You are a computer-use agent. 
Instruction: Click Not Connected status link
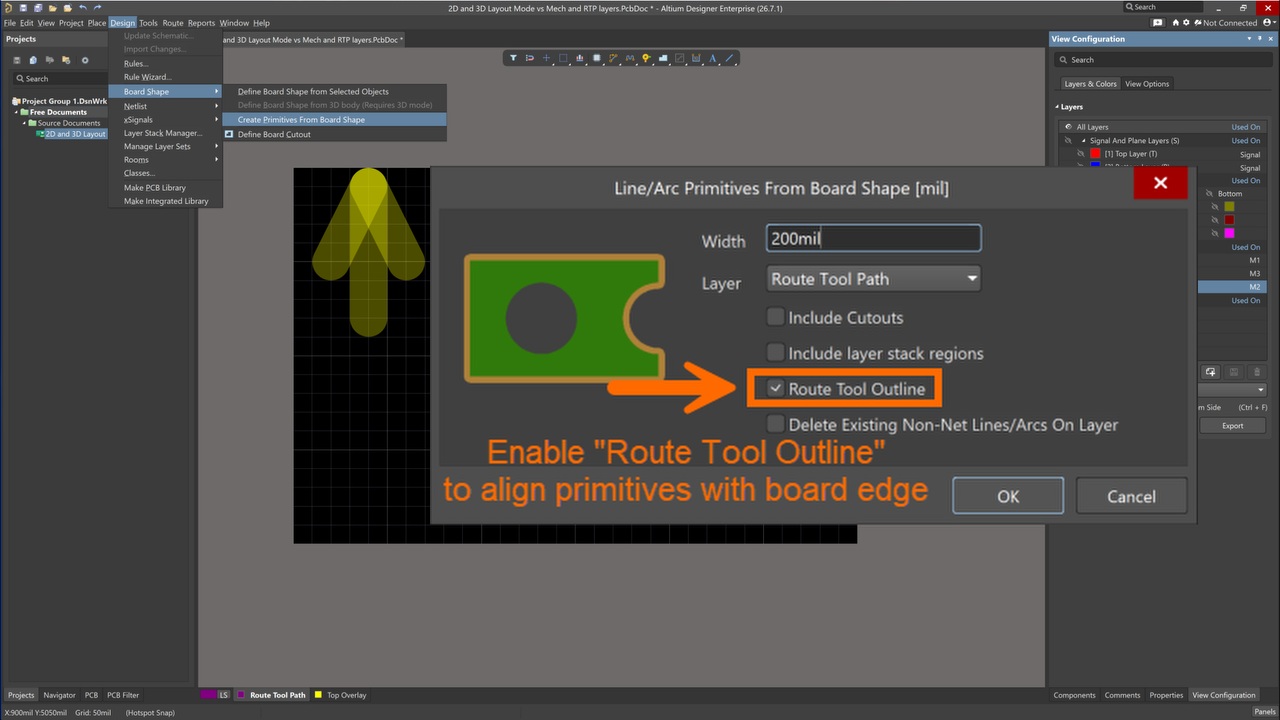pyautogui.click(x=1230, y=23)
